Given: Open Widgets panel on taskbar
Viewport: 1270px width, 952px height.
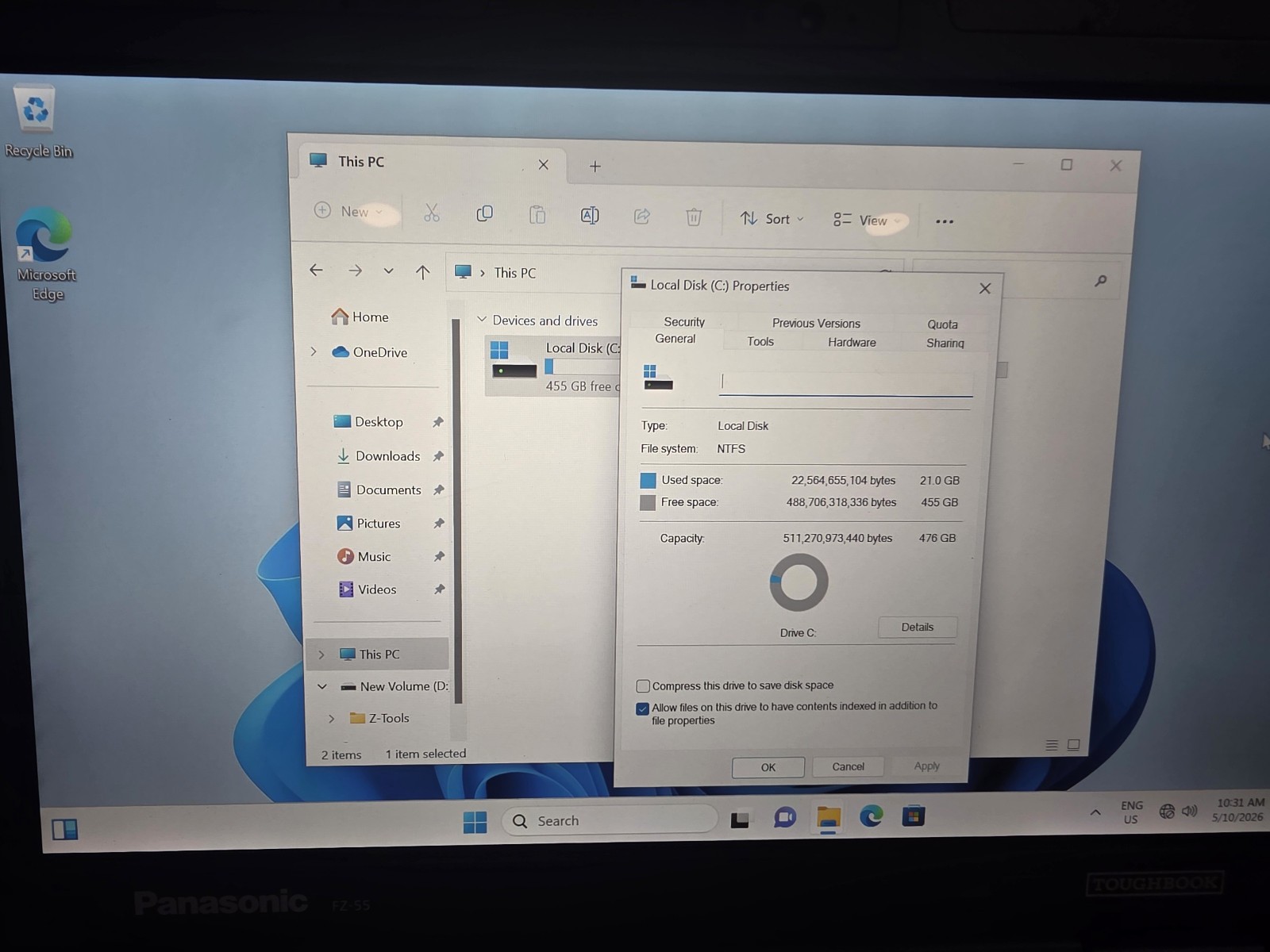Looking at the screenshot, I should click(64, 830).
